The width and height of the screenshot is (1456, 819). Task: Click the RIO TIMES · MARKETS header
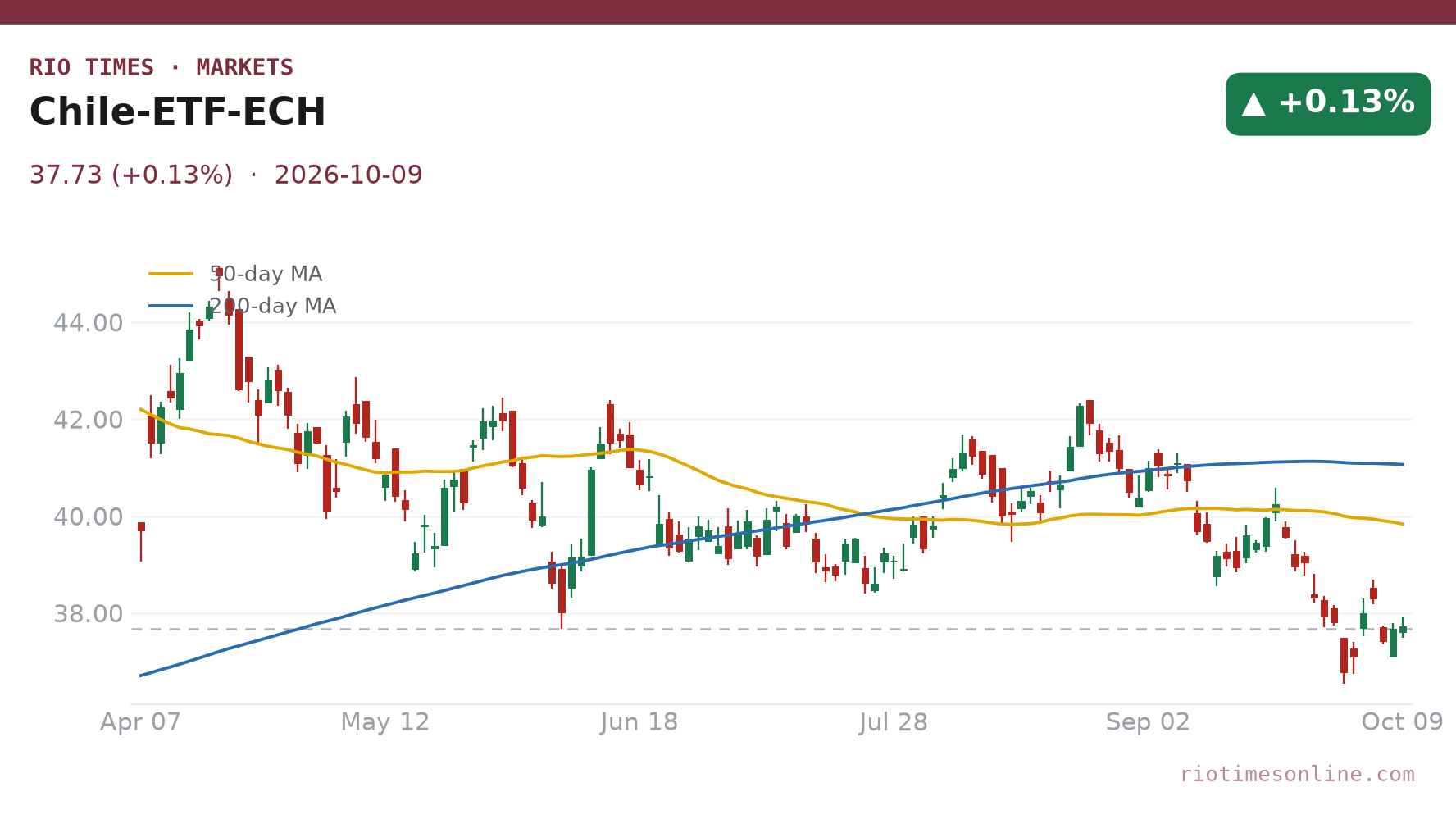(162, 67)
